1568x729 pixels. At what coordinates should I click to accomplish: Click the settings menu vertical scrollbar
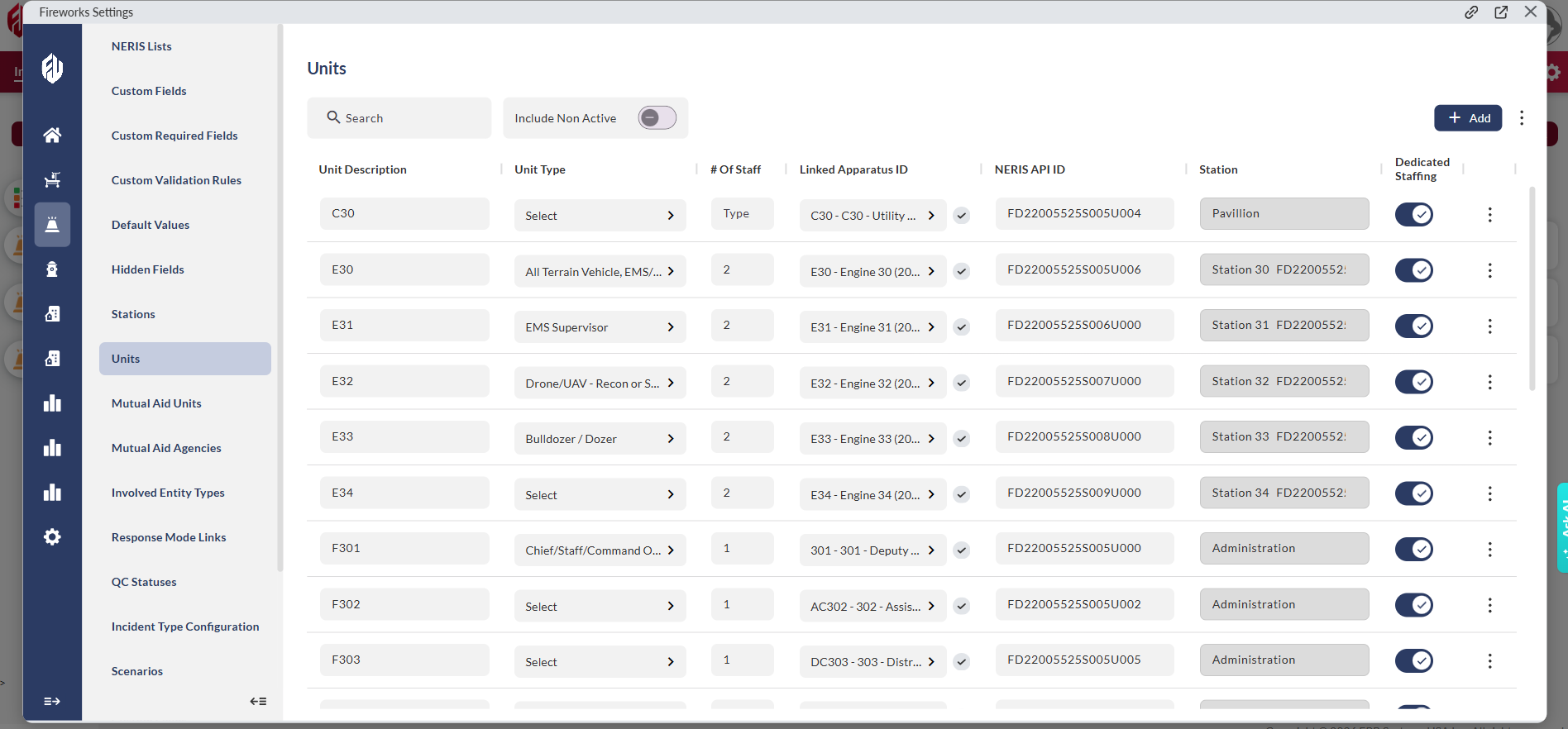pyautogui.click(x=280, y=298)
